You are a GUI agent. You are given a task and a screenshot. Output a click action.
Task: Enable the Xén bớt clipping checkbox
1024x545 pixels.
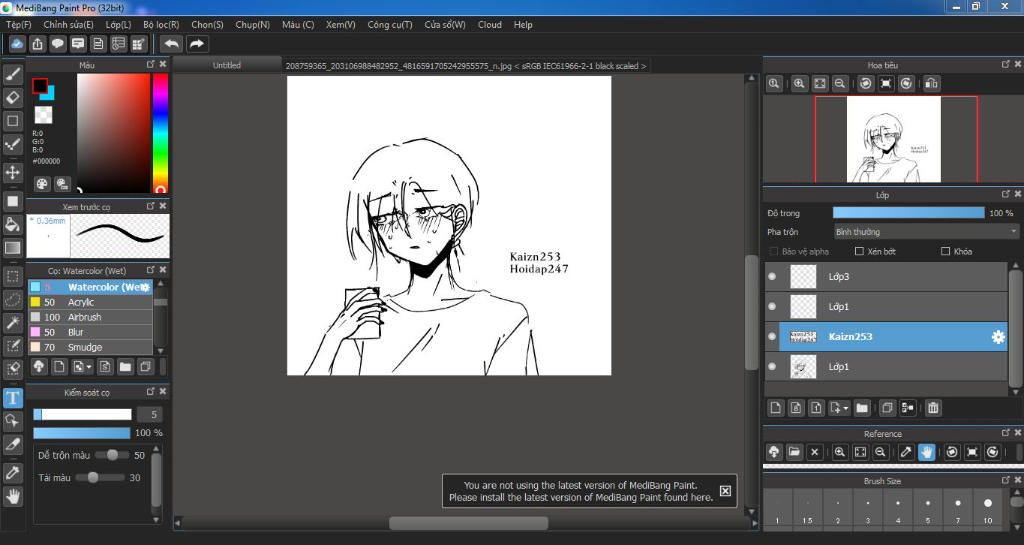pyautogui.click(x=859, y=251)
